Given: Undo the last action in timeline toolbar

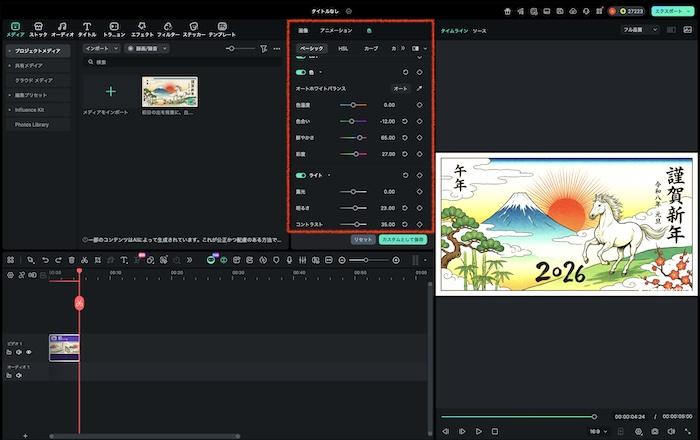Looking at the screenshot, I should [x=45, y=260].
